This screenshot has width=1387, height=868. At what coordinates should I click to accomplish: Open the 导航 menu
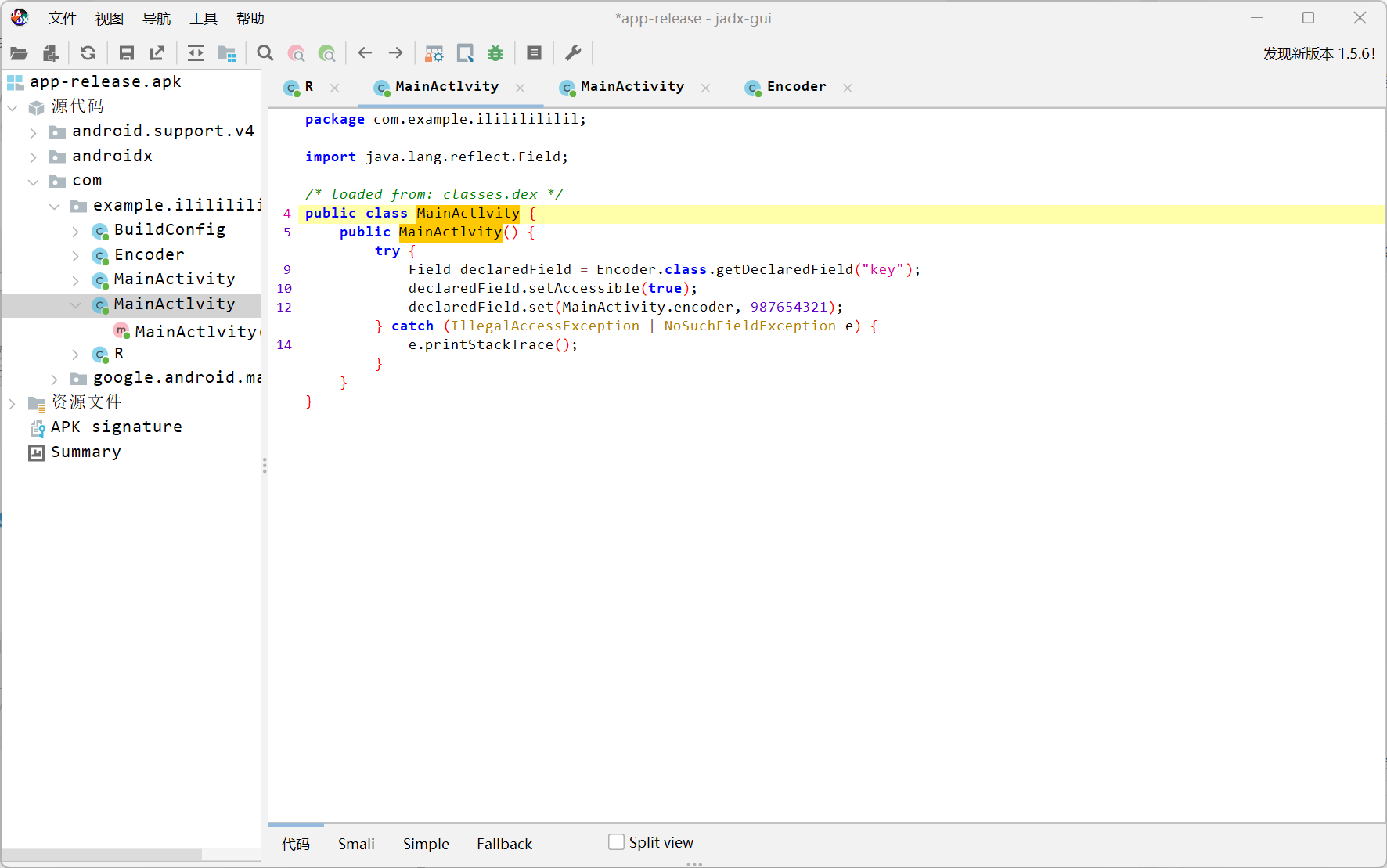(x=157, y=18)
